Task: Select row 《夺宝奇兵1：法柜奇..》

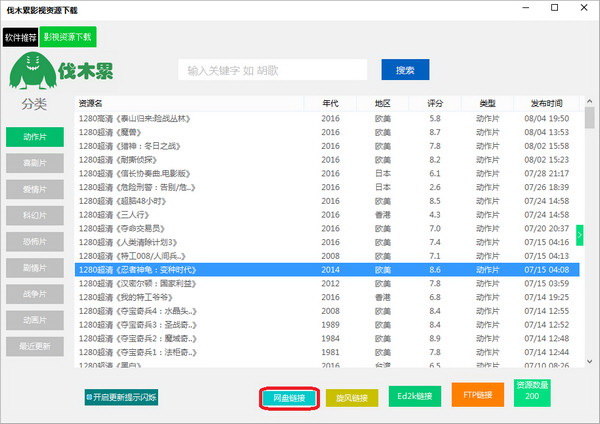Action: pos(327,352)
